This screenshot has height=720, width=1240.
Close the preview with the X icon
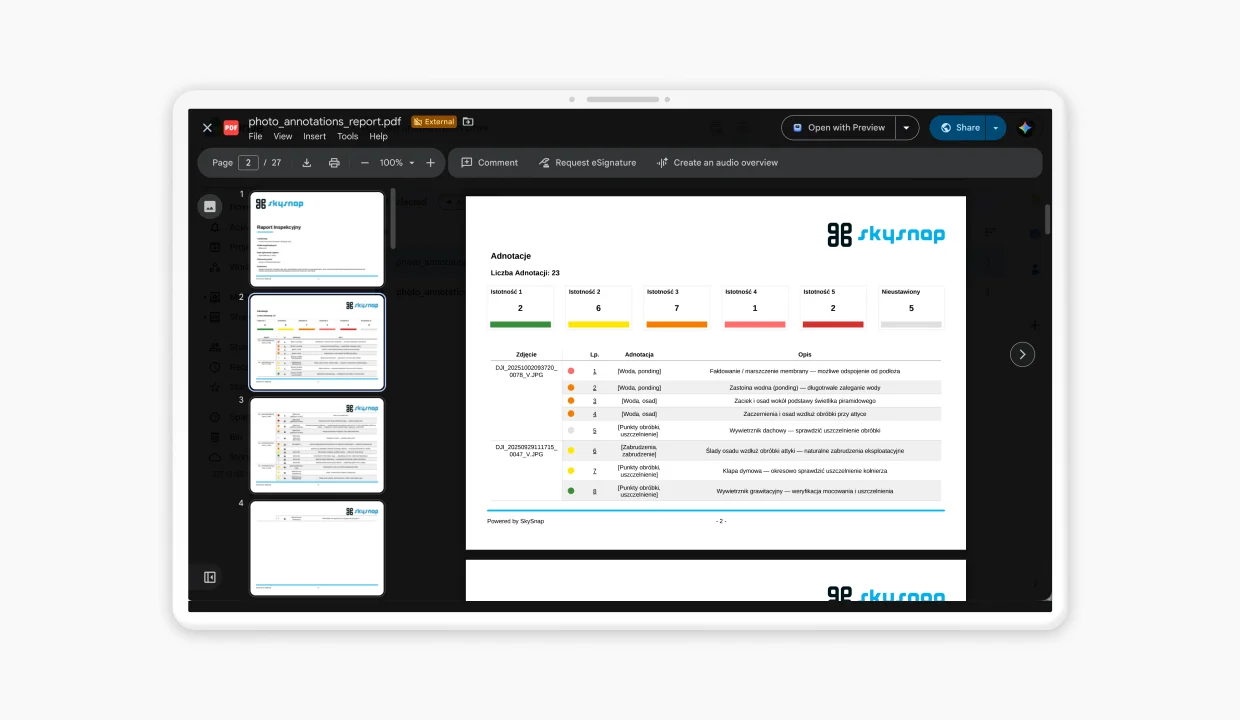(207, 128)
